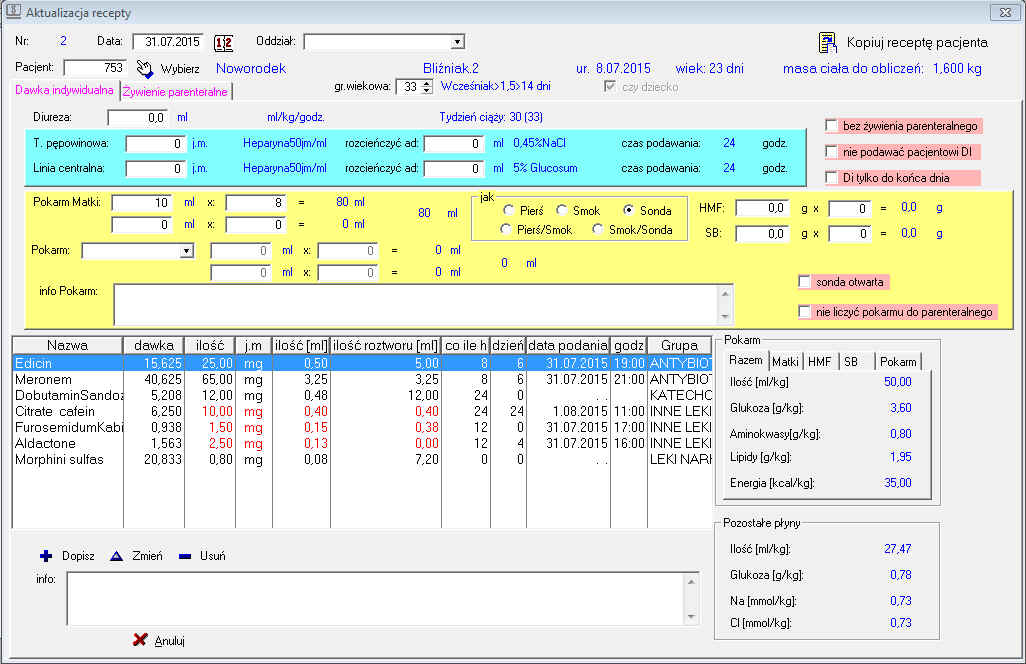This screenshot has height=664, width=1026.
Task: Click the red X Anuluj icon
Action: (x=140, y=640)
